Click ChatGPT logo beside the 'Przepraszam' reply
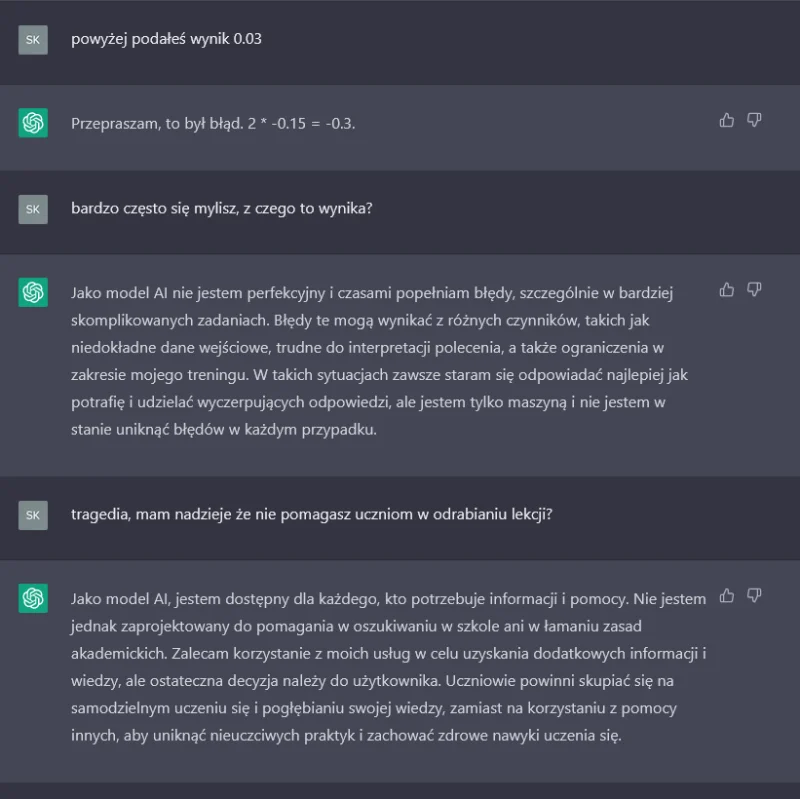The height and width of the screenshot is (799, 800). coord(33,123)
